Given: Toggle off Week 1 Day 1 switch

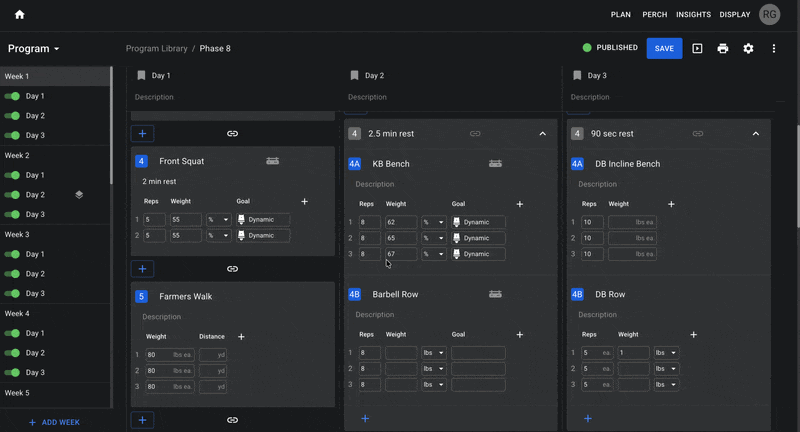Looking at the screenshot, I should (x=12, y=96).
